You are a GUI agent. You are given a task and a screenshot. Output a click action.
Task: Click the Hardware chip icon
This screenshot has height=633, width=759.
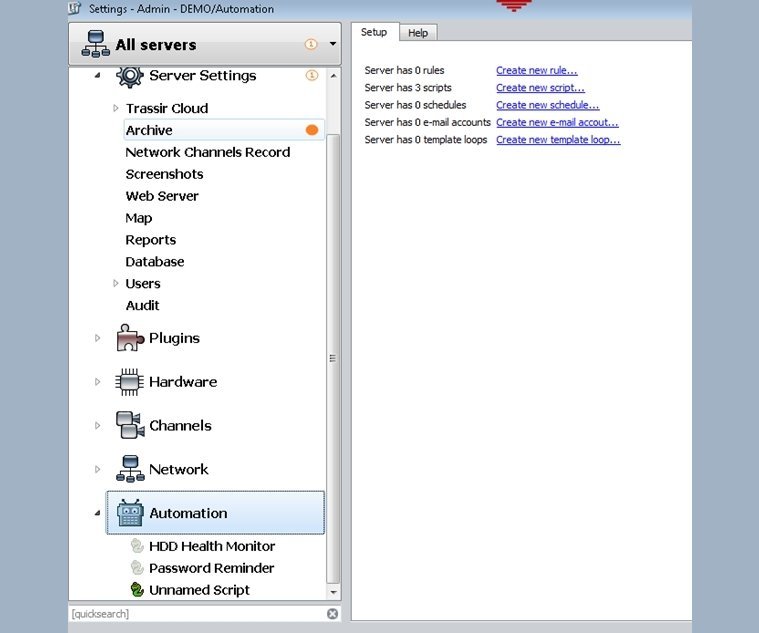coord(129,382)
